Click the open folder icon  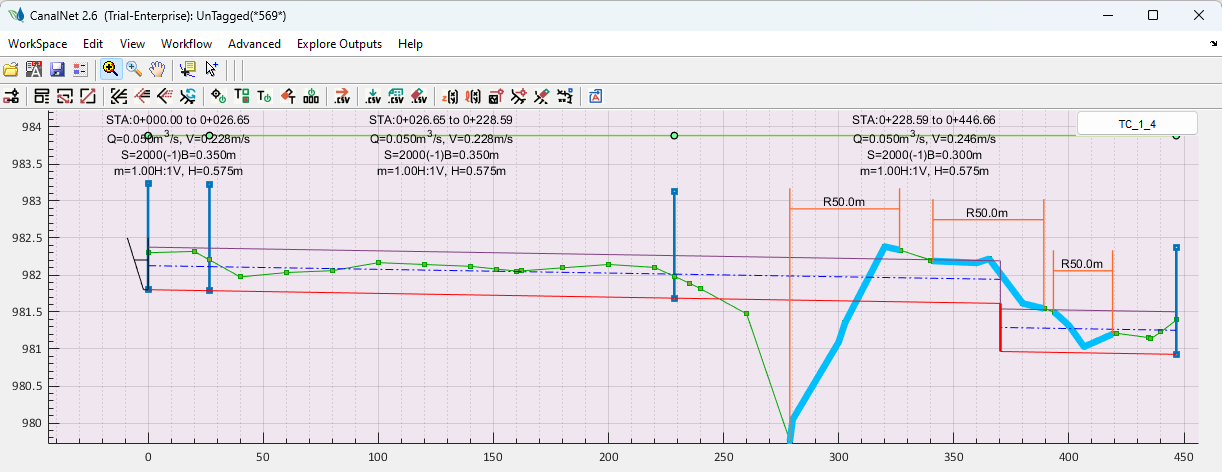coord(11,69)
